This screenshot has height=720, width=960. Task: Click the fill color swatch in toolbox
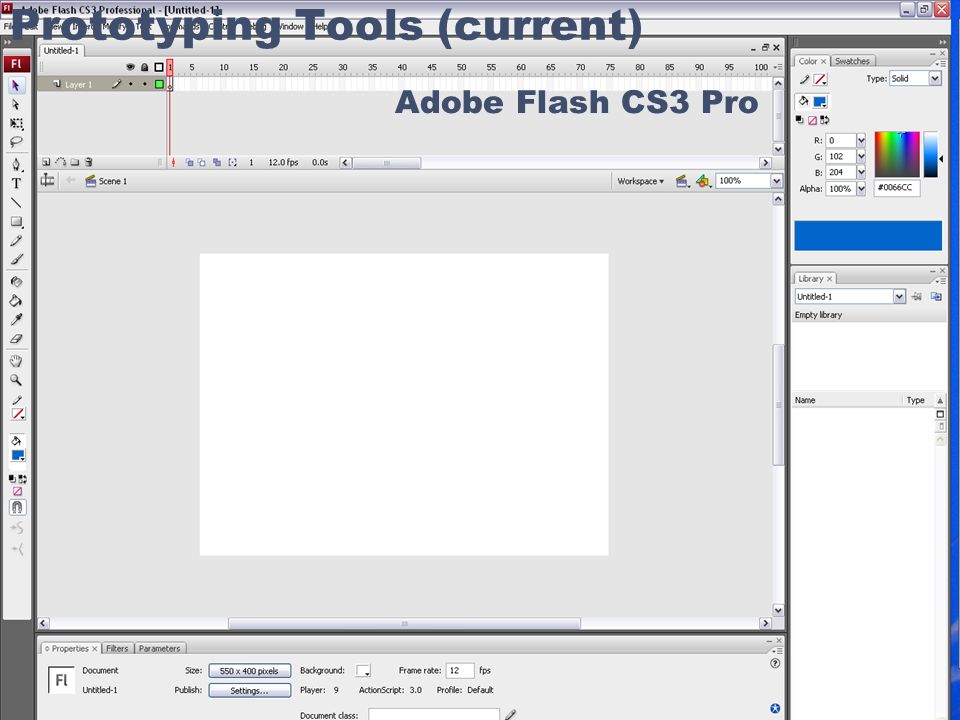[x=18, y=456]
